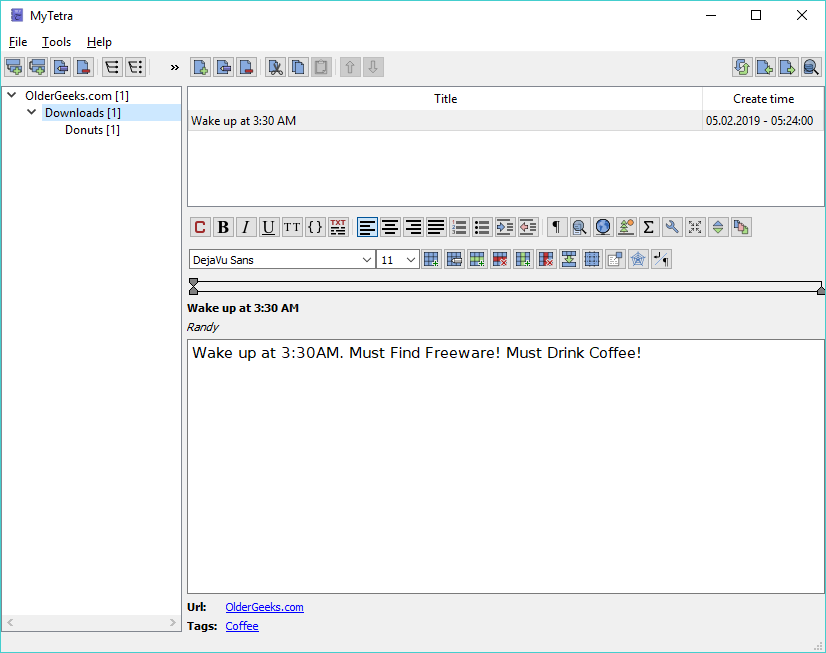Insert an image from file
This screenshot has width=826, height=653.
[626, 227]
